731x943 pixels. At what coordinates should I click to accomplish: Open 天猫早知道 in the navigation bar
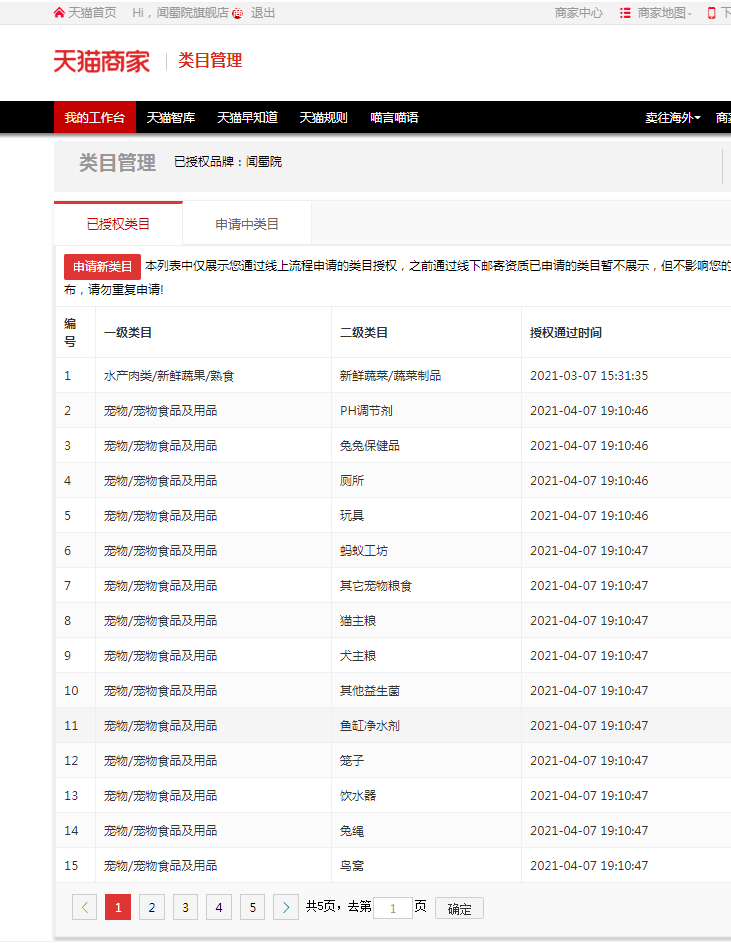pos(247,117)
